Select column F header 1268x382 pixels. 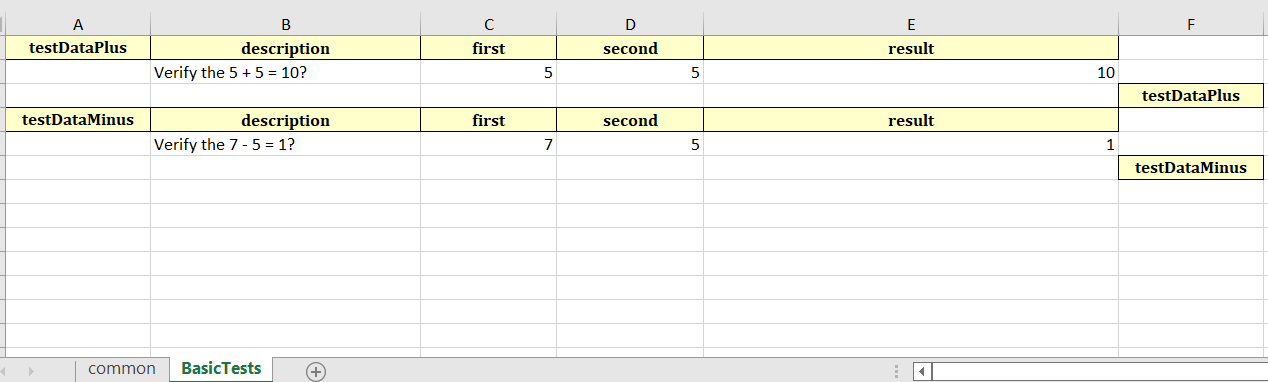point(1190,26)
